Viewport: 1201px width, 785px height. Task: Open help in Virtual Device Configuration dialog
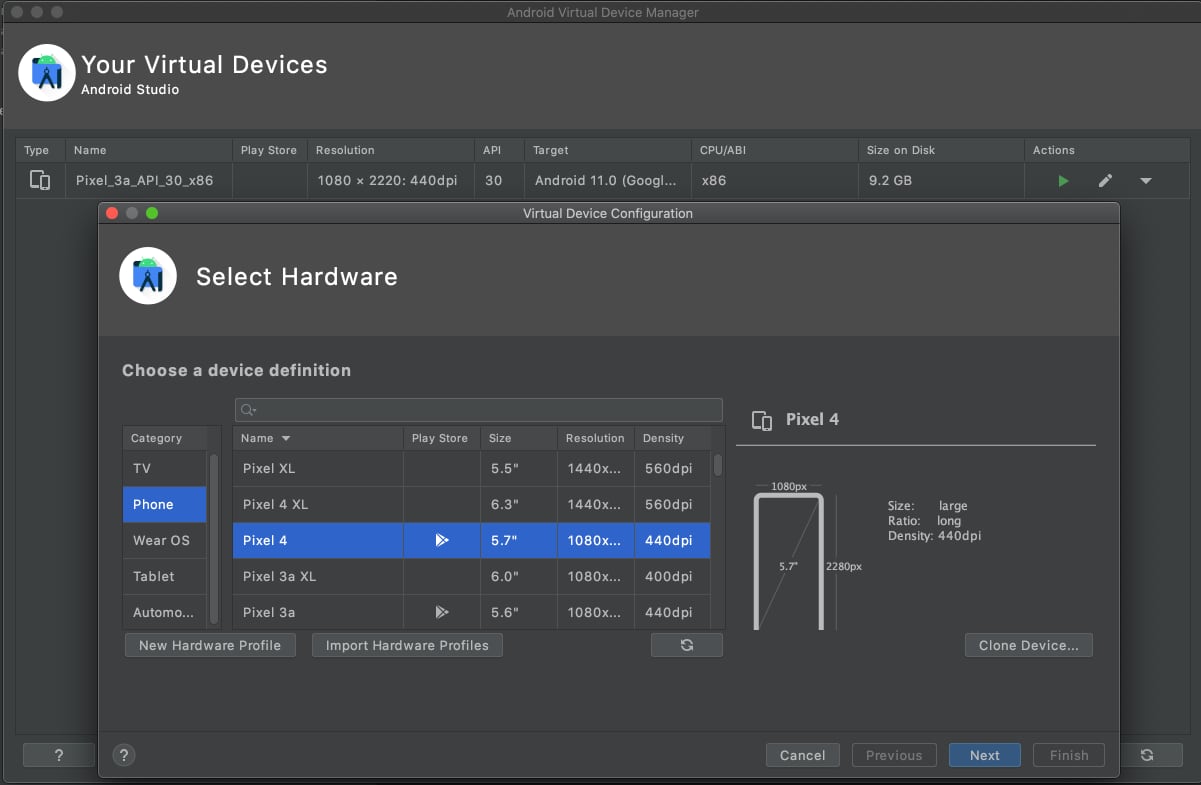tap(124, 755)
